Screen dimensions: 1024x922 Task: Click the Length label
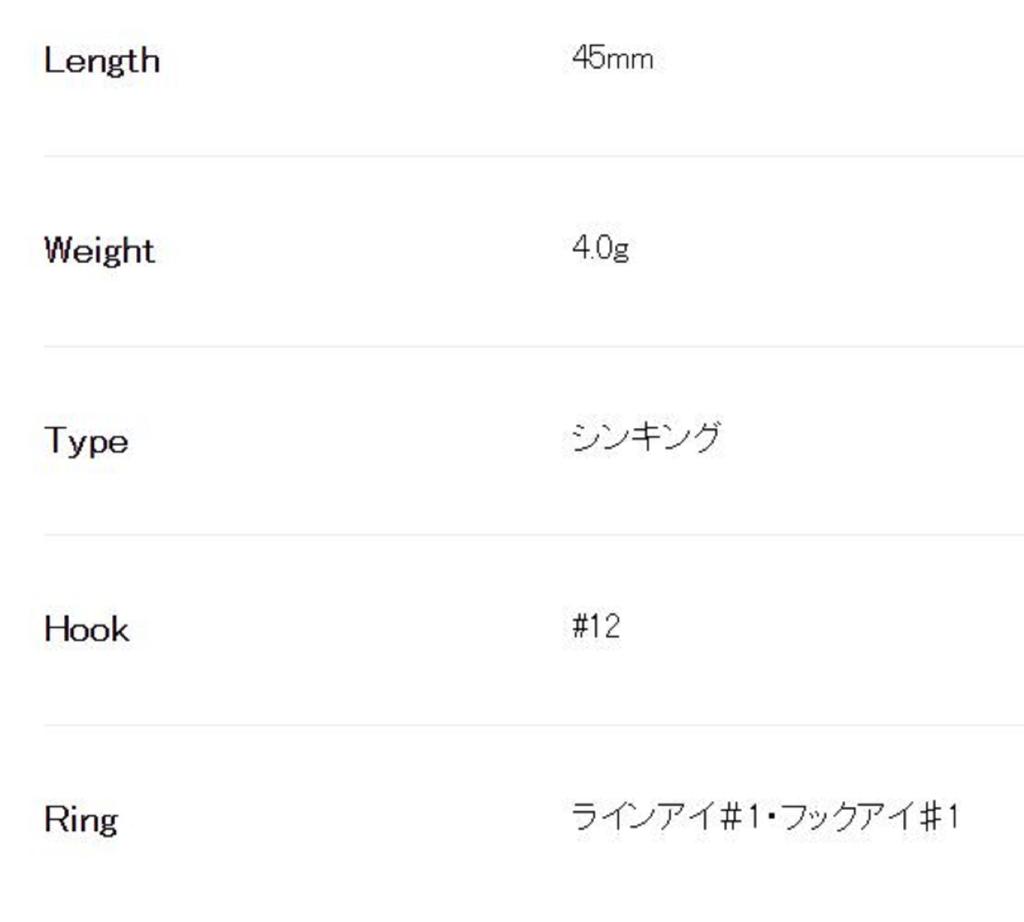tap(101, 61)
